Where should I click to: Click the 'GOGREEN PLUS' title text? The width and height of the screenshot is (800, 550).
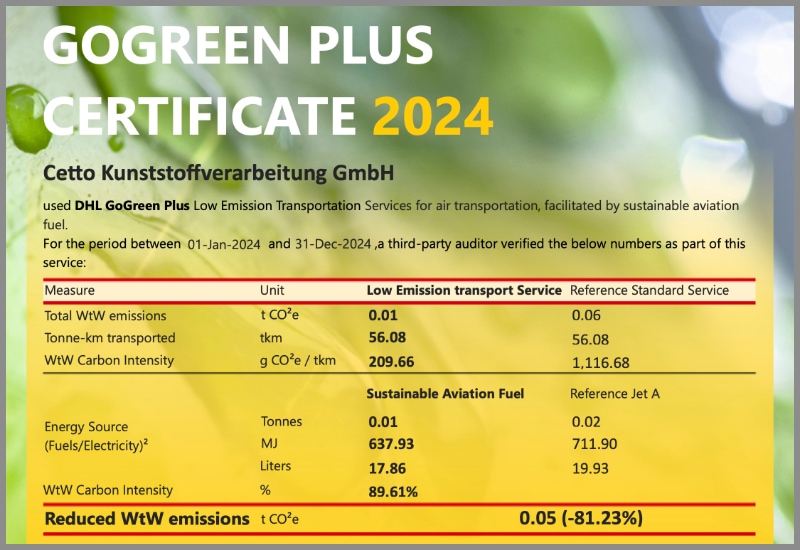point(238,45)
